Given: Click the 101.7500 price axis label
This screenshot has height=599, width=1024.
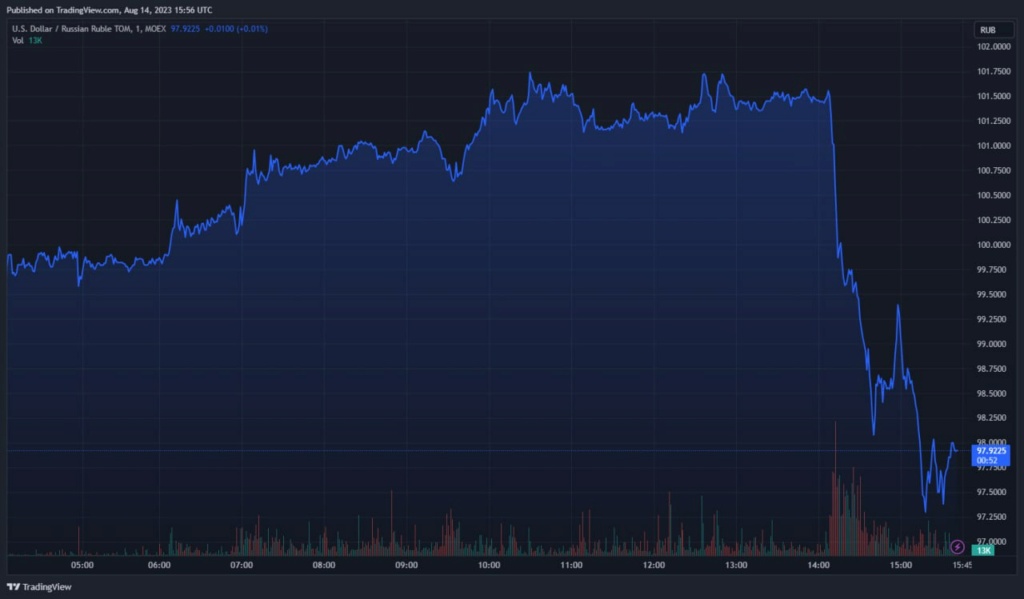Looking at the screenshot, I should pyautogui.click(x=993, y=71).
